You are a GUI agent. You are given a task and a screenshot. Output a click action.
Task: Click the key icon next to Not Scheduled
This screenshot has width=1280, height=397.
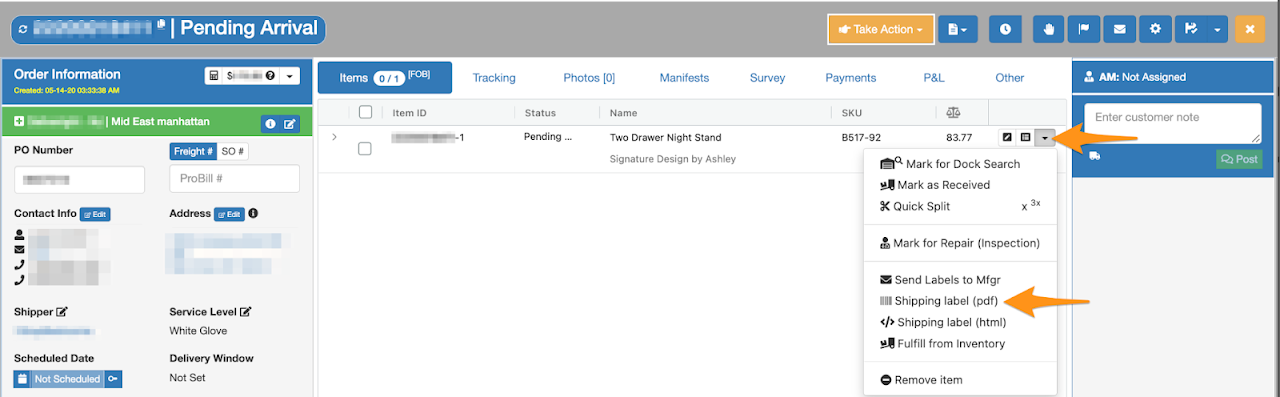[x=114, y=379]
